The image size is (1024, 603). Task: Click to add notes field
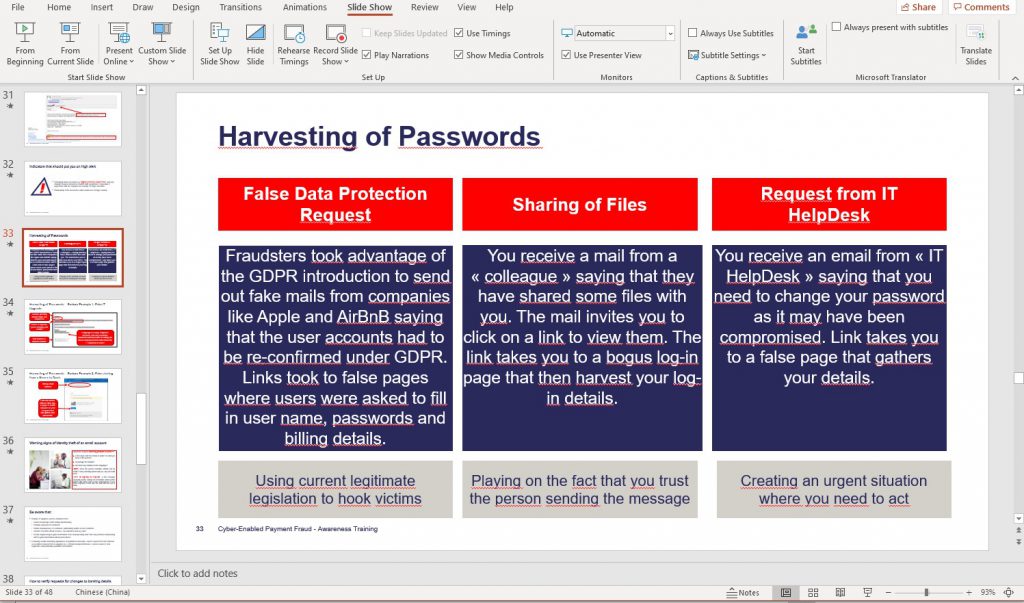coord(197,573)
